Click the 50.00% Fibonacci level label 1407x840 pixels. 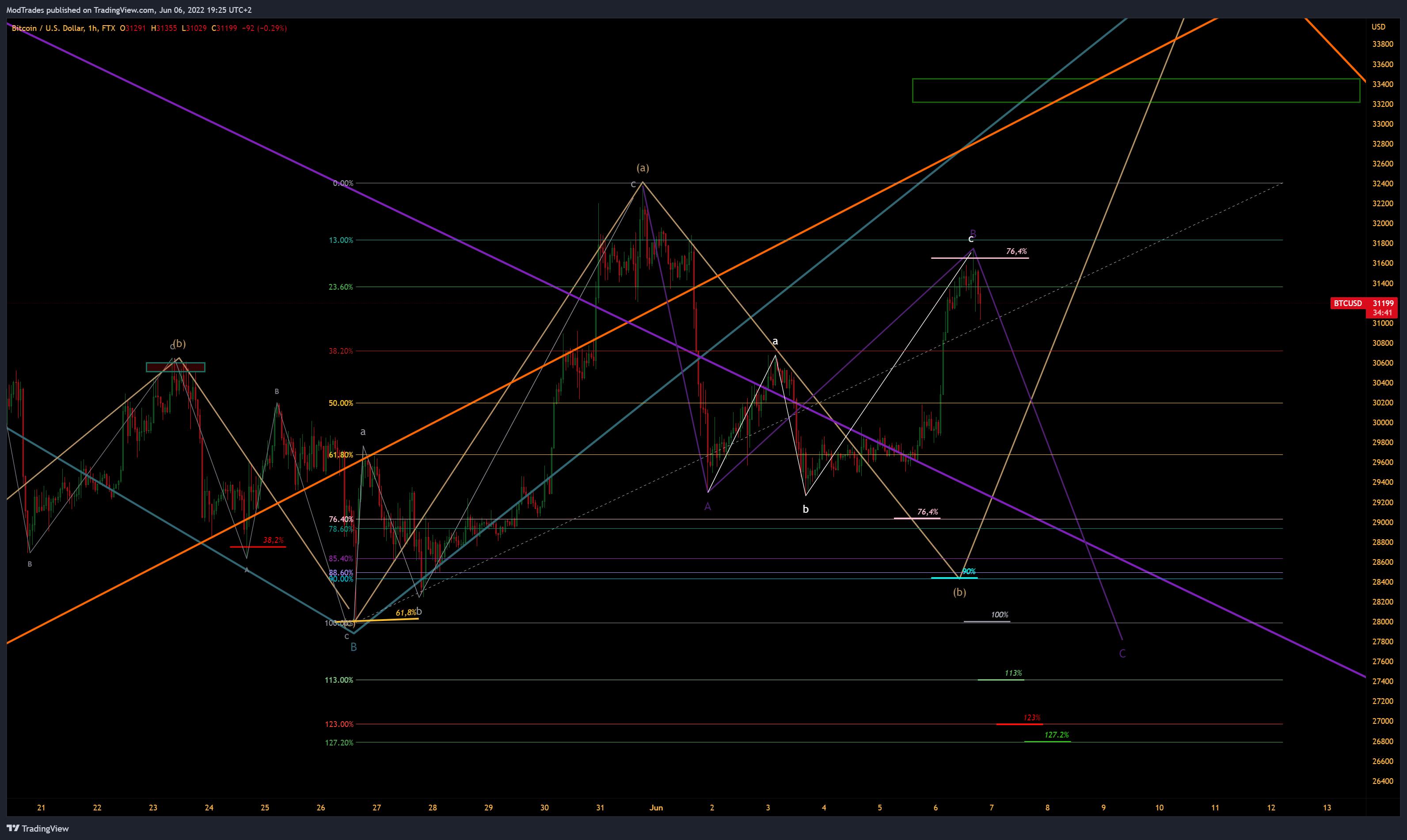(341, 403)
